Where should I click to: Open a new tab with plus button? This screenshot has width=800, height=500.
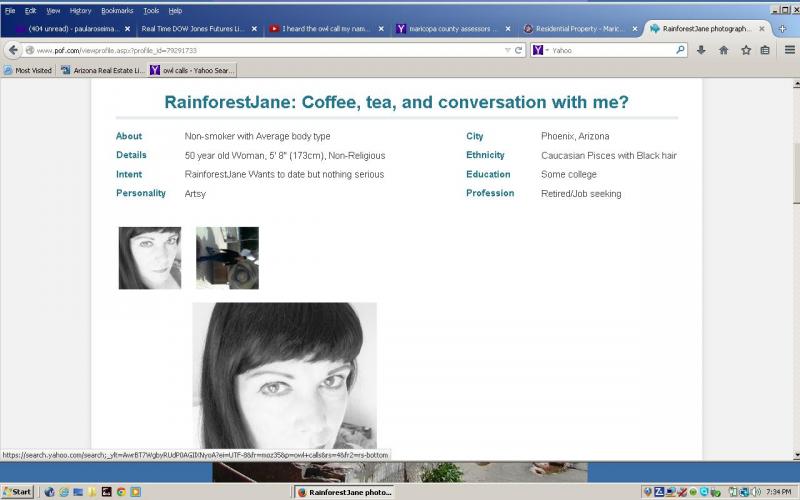(782, 29)
